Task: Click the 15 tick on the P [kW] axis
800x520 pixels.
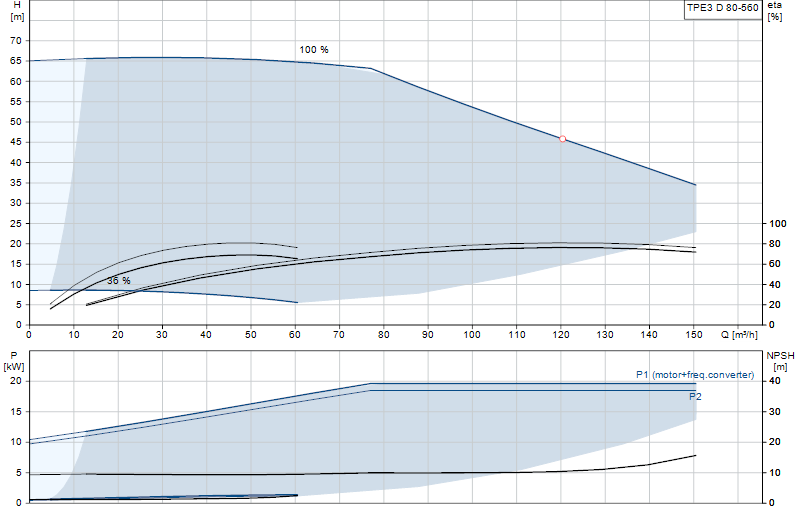Action: [16, 411]
